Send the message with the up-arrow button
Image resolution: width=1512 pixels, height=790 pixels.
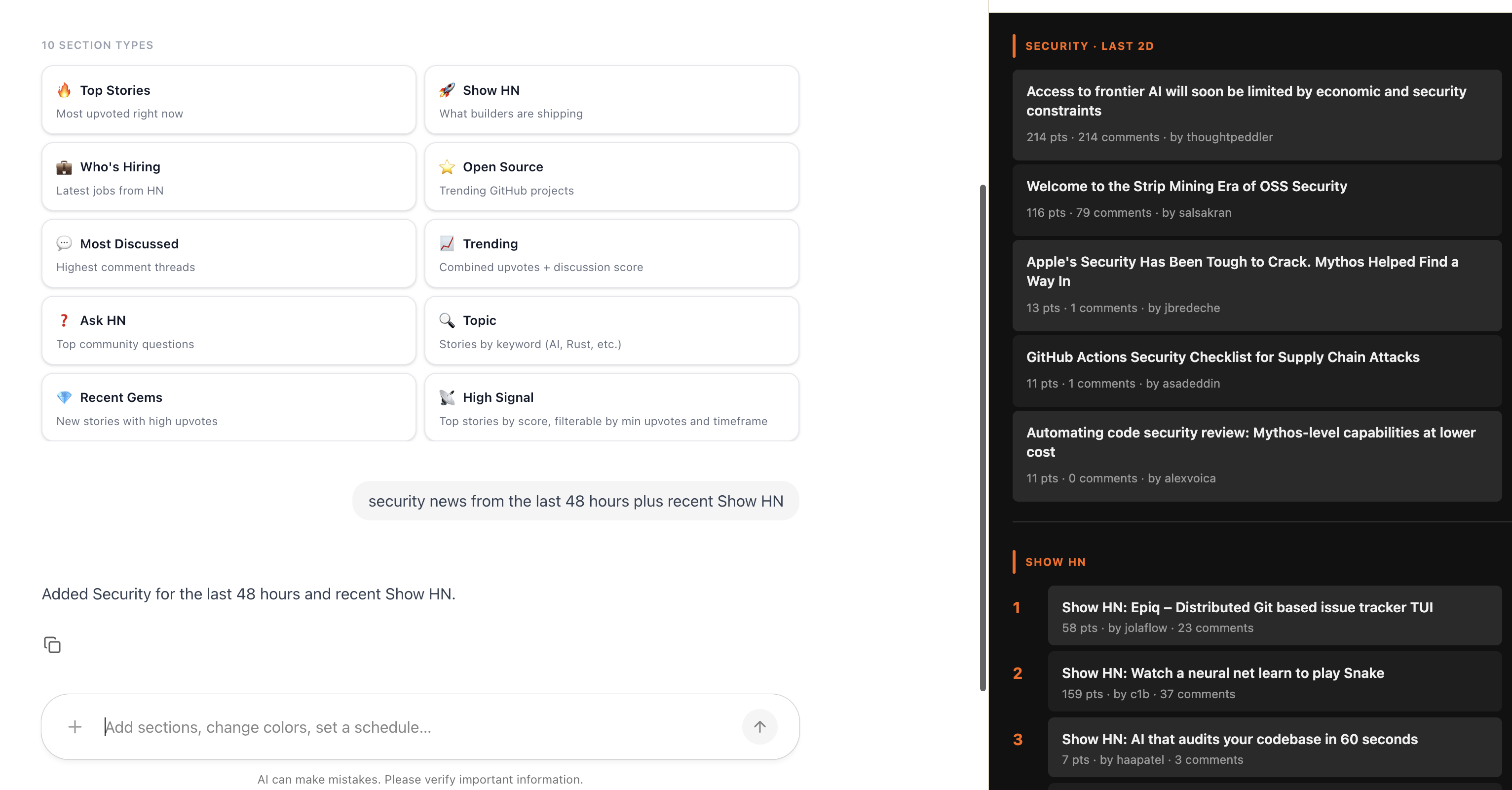tap(759, 727)
